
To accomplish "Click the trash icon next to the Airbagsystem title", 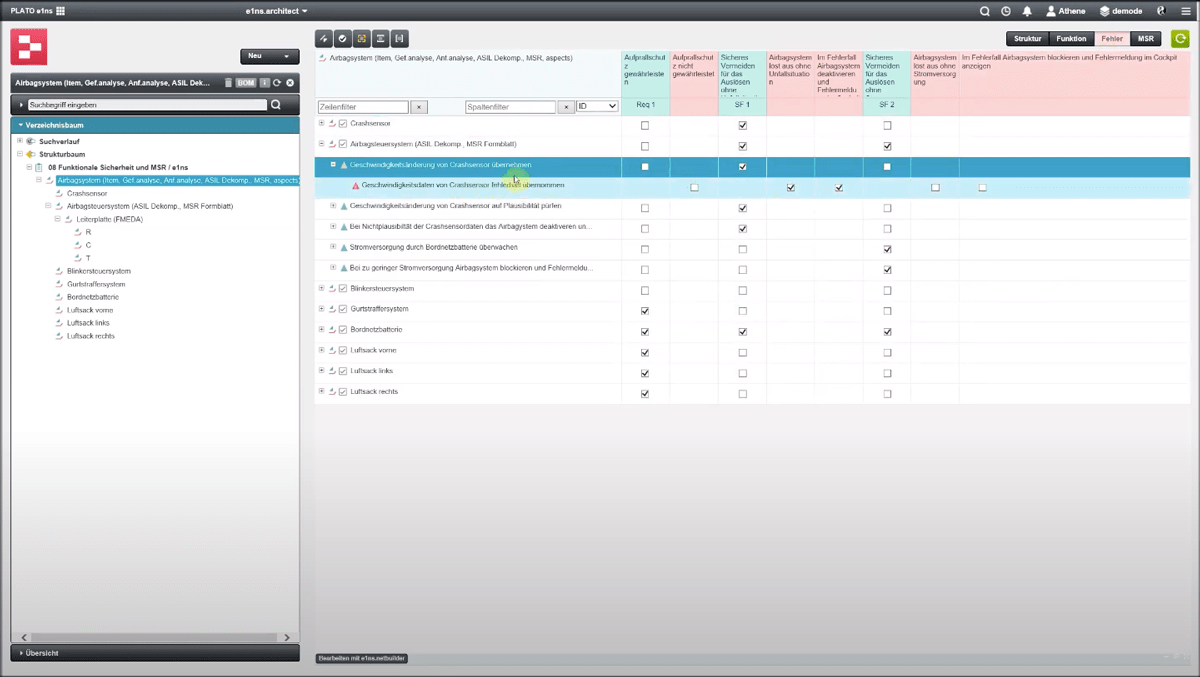I will pyautogui.click(x=229, y=83).
